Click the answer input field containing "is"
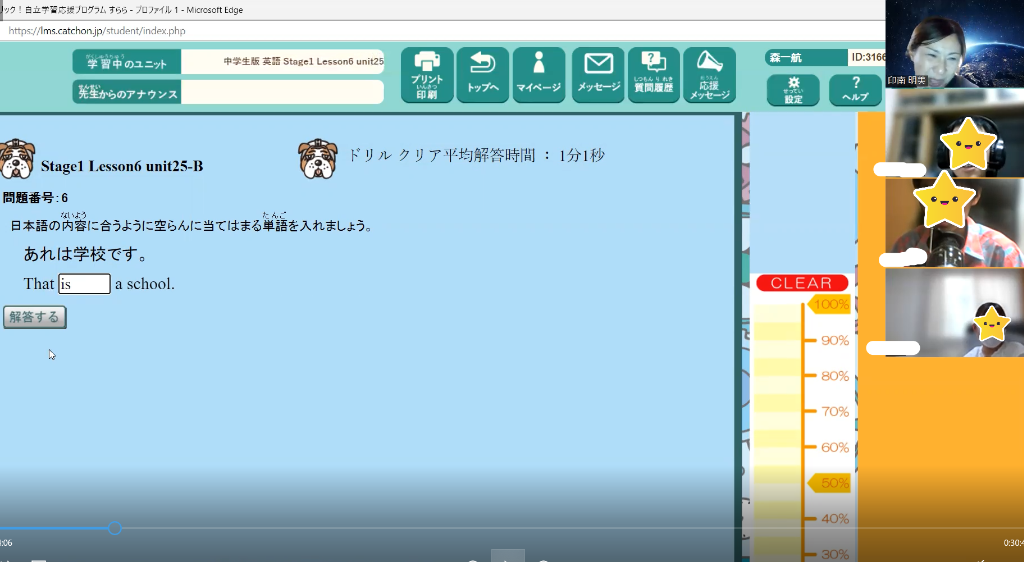Image resolution: width=1024 pixels, height=562 pixels. click(84, 284)
